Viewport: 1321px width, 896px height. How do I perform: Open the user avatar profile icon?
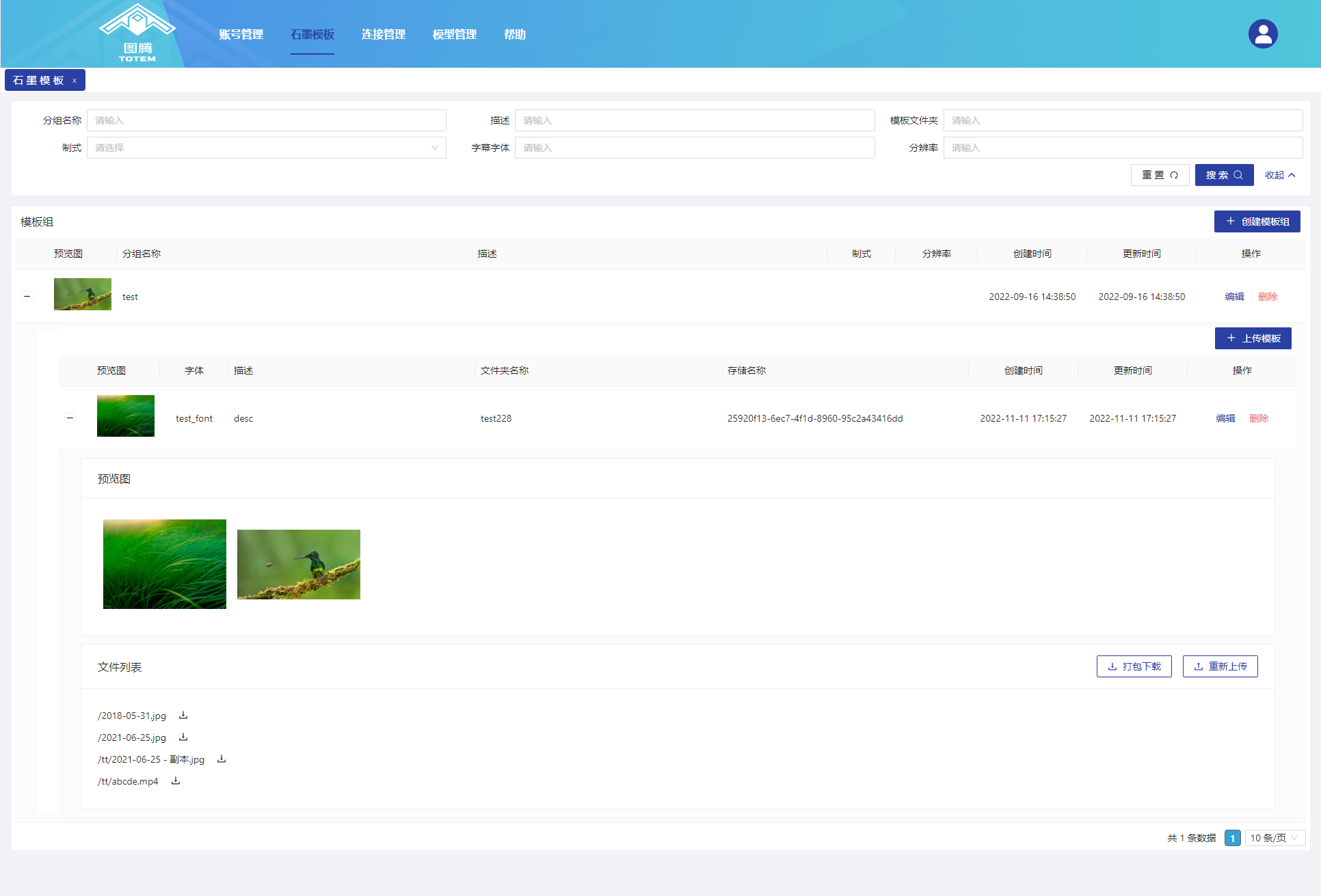(x=1263, y=33)
